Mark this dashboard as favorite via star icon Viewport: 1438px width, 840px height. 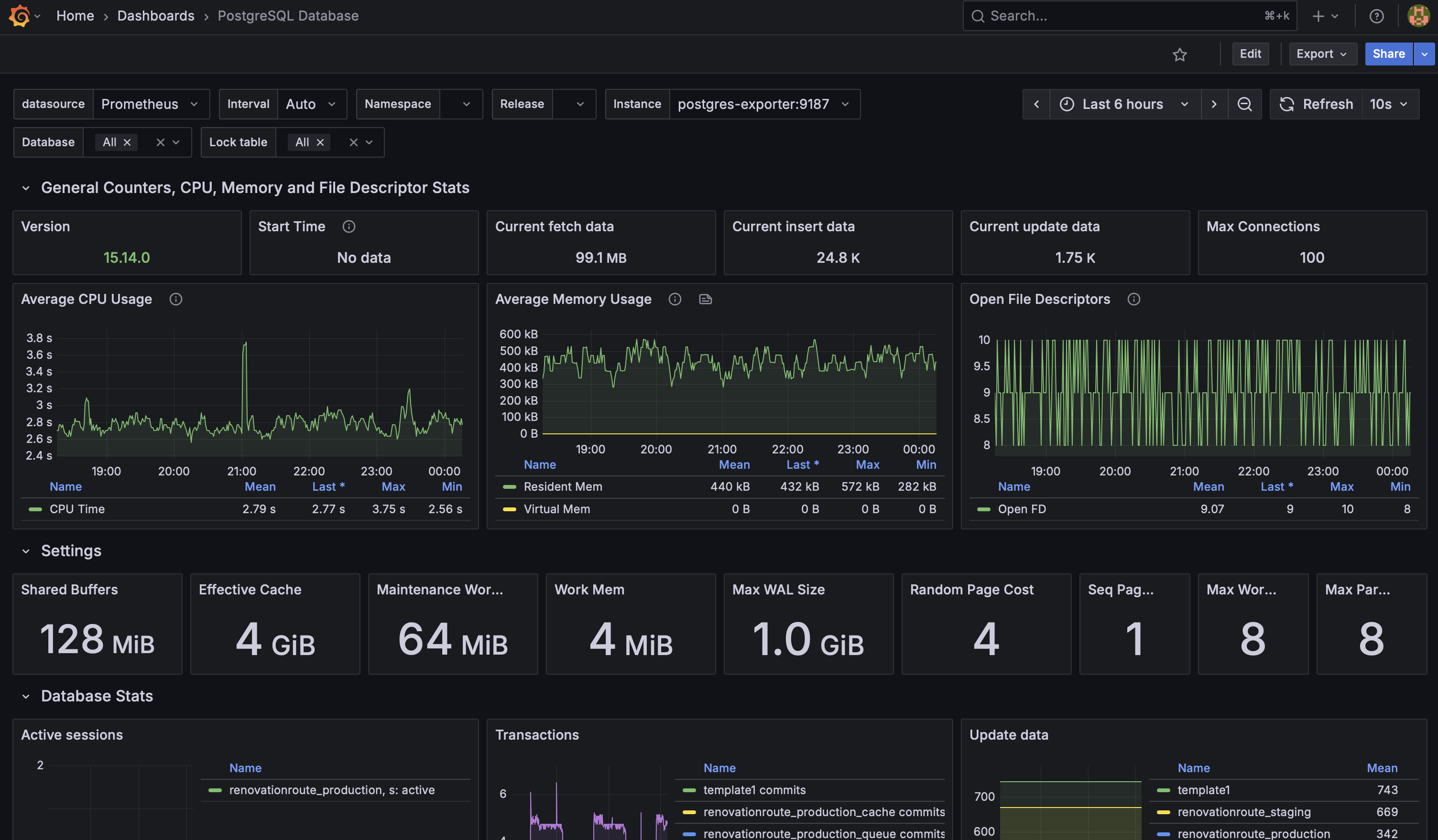pyautogui.click(x=1179, y=54)
